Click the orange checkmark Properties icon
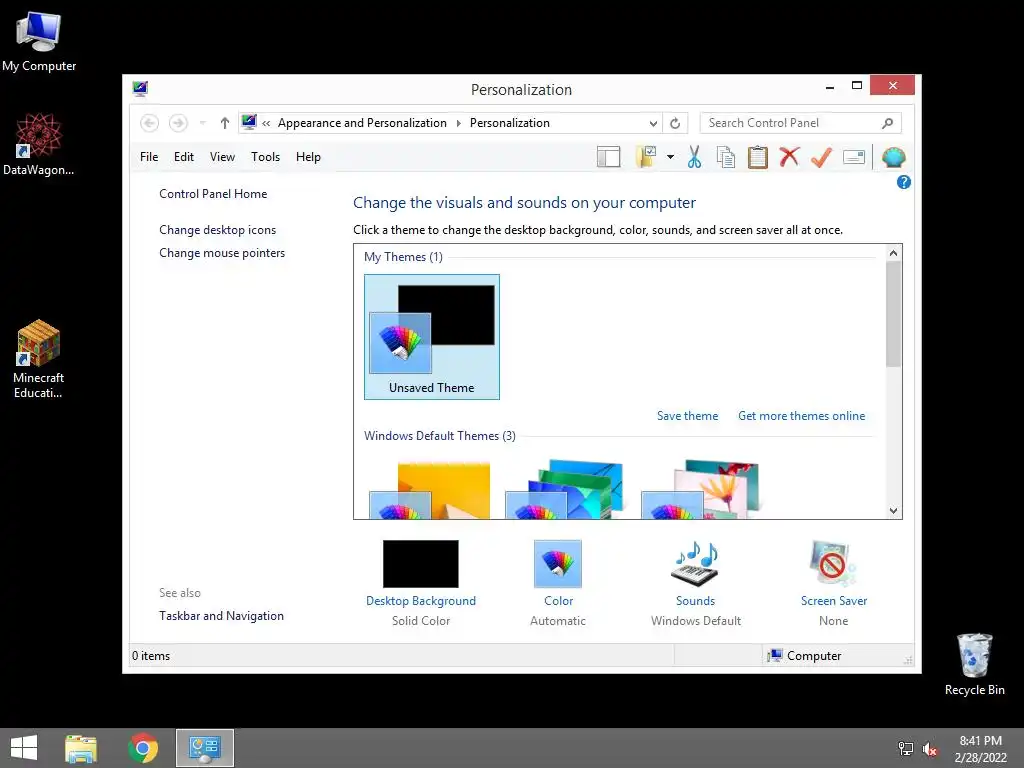This screenshot has width=1024, height=768. coord(821,157)
